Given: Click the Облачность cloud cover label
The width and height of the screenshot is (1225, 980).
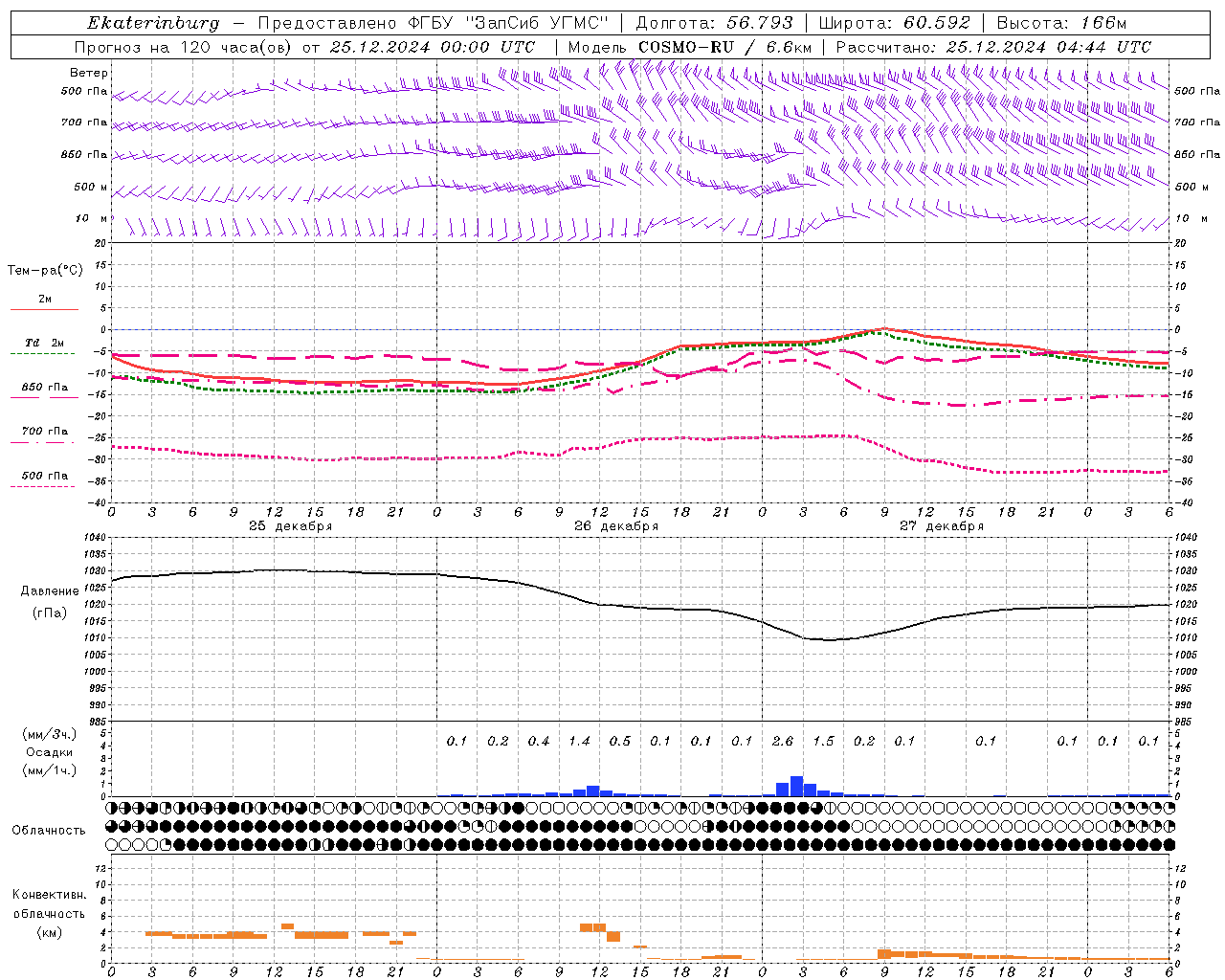Looking at the screenshot, I should (49, 831).
